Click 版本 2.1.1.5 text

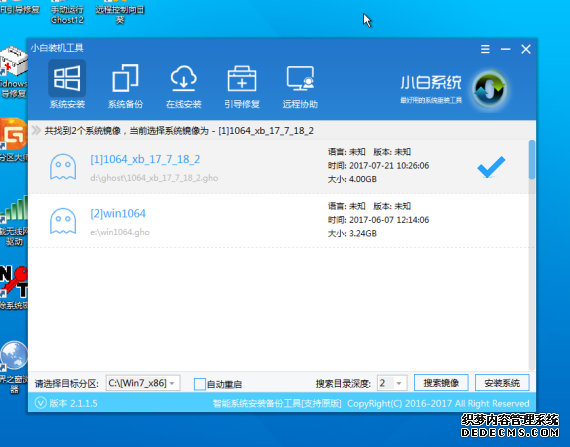point(73,403)
